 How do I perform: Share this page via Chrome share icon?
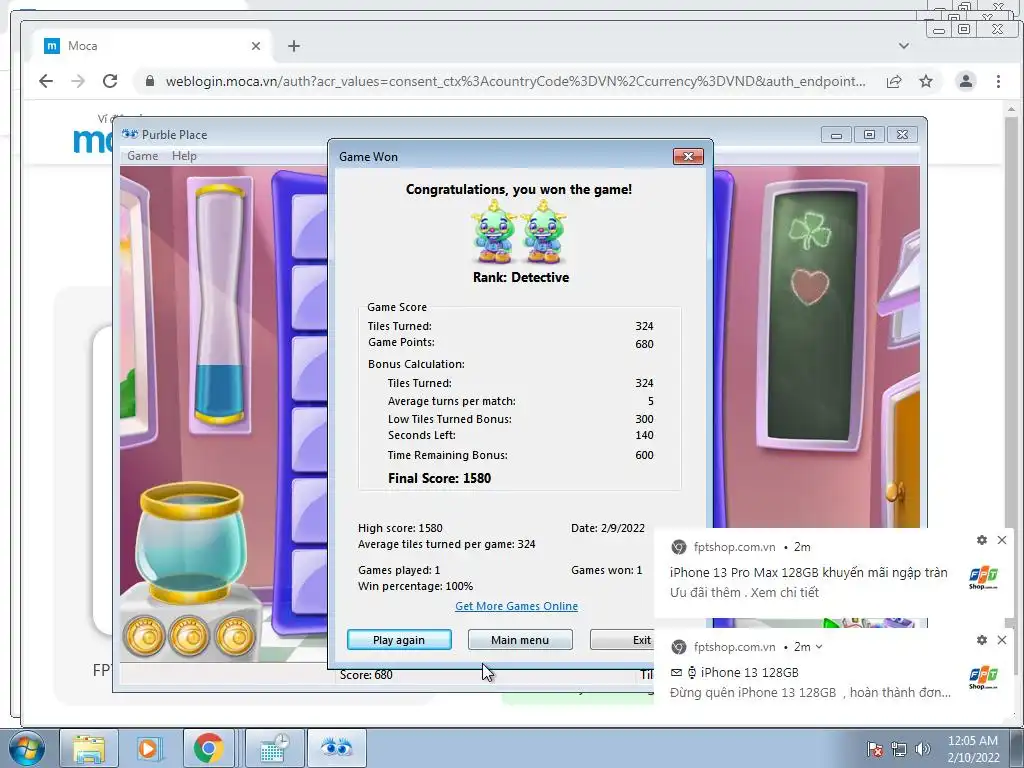click(x=894, y=81)
